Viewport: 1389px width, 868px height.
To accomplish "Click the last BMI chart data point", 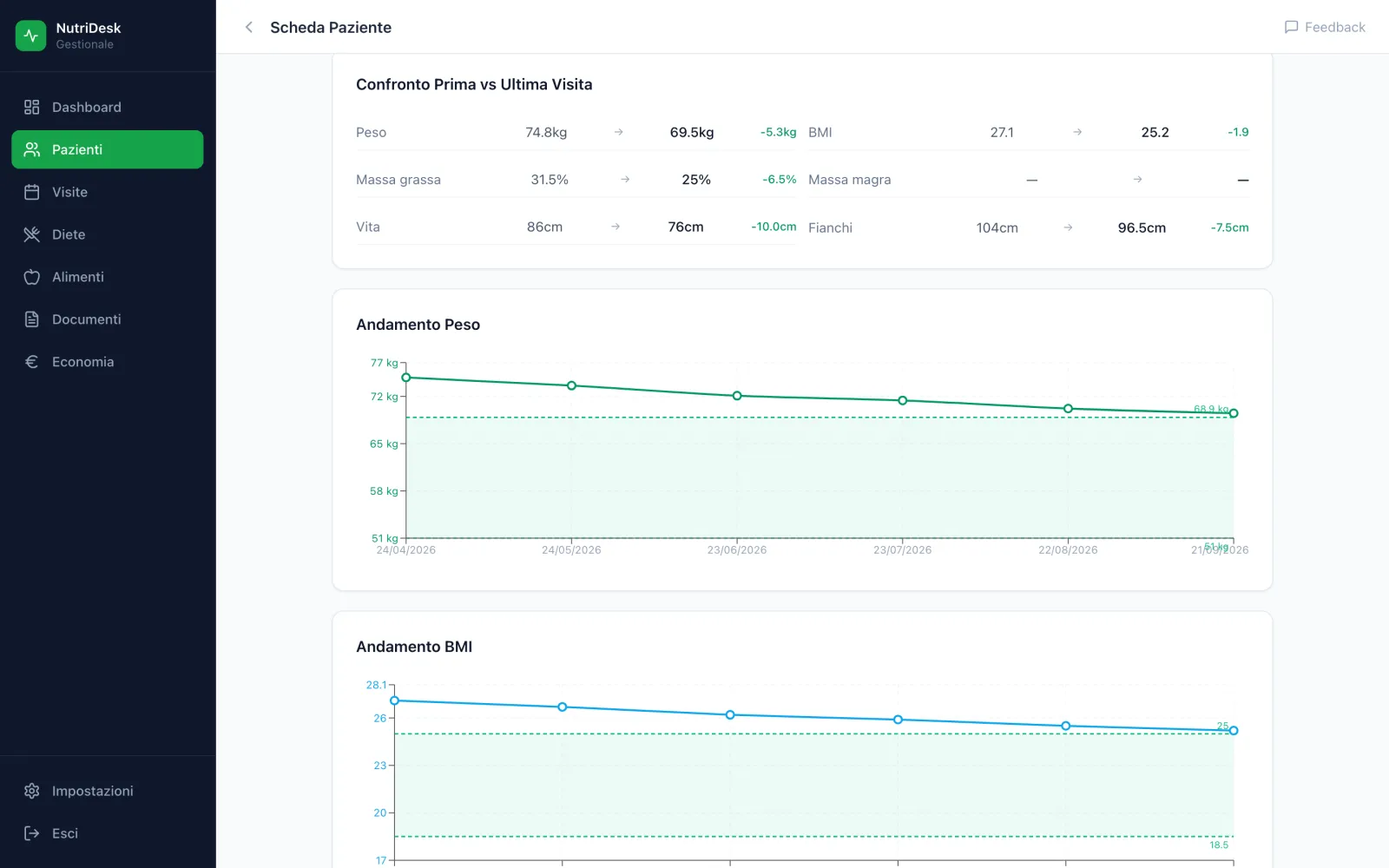I will tap(1234, 731).
